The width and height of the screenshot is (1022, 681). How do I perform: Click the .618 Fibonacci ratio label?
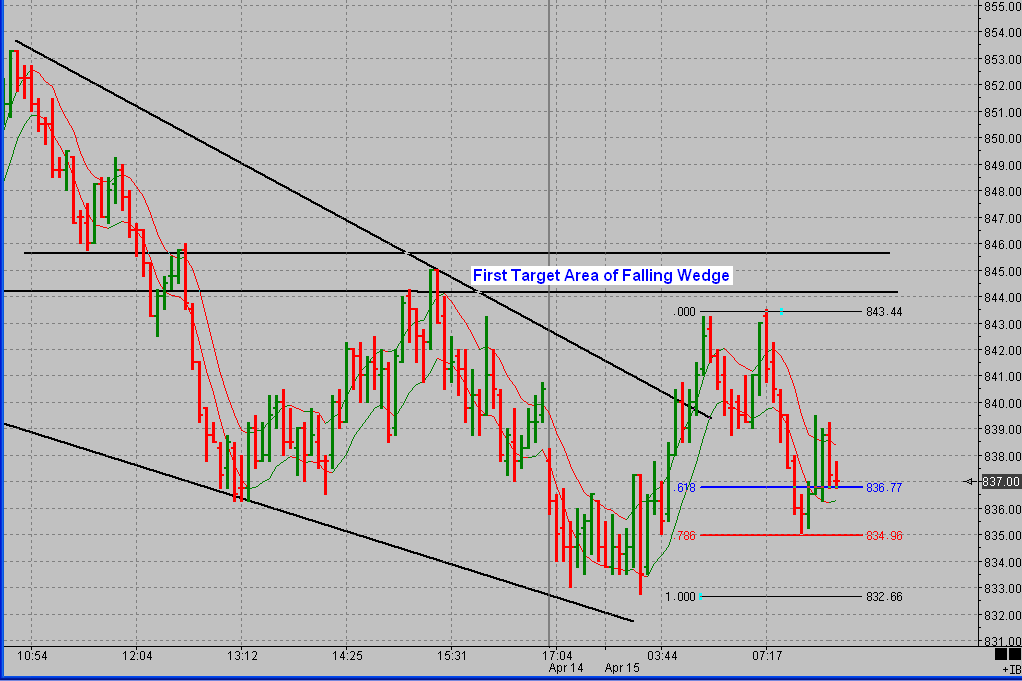tap(685, 487)
